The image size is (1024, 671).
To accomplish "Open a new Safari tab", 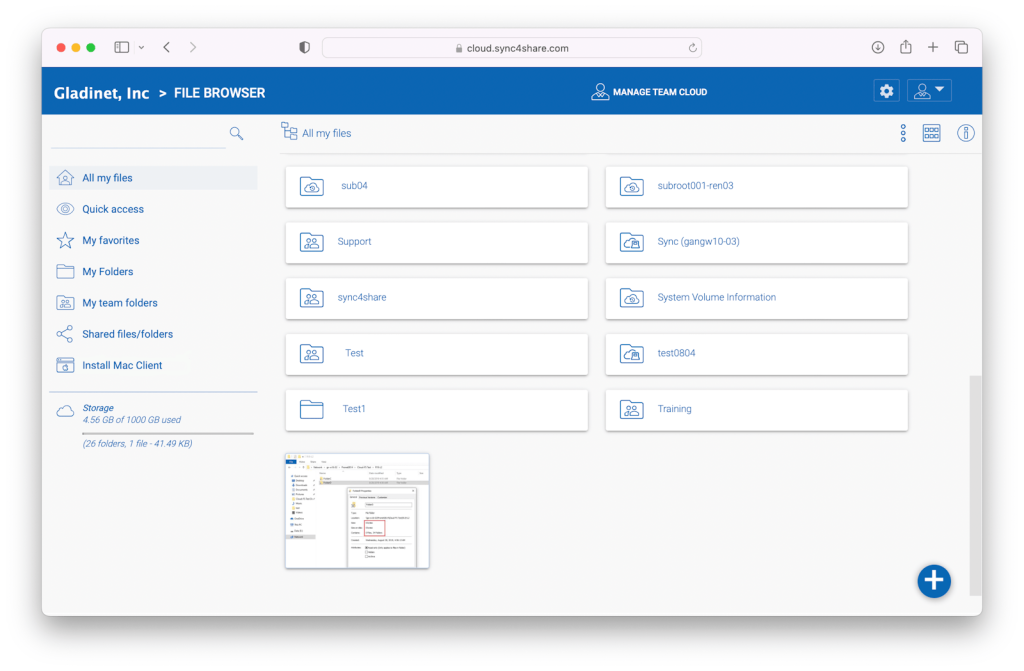I will (933, 47).
